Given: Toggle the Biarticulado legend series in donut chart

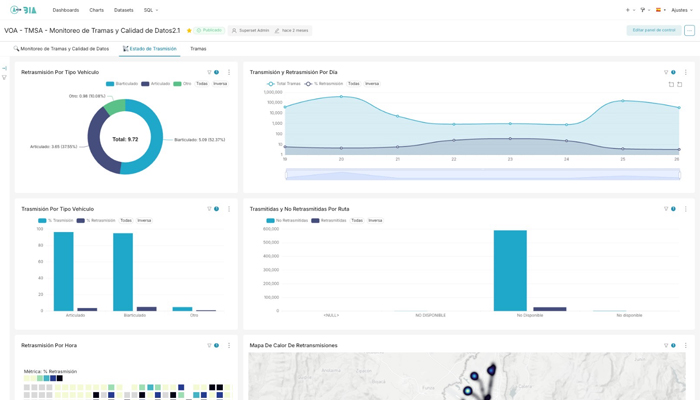Looking at the screenshot, I should pyautogui.click(x=122, y=84).
